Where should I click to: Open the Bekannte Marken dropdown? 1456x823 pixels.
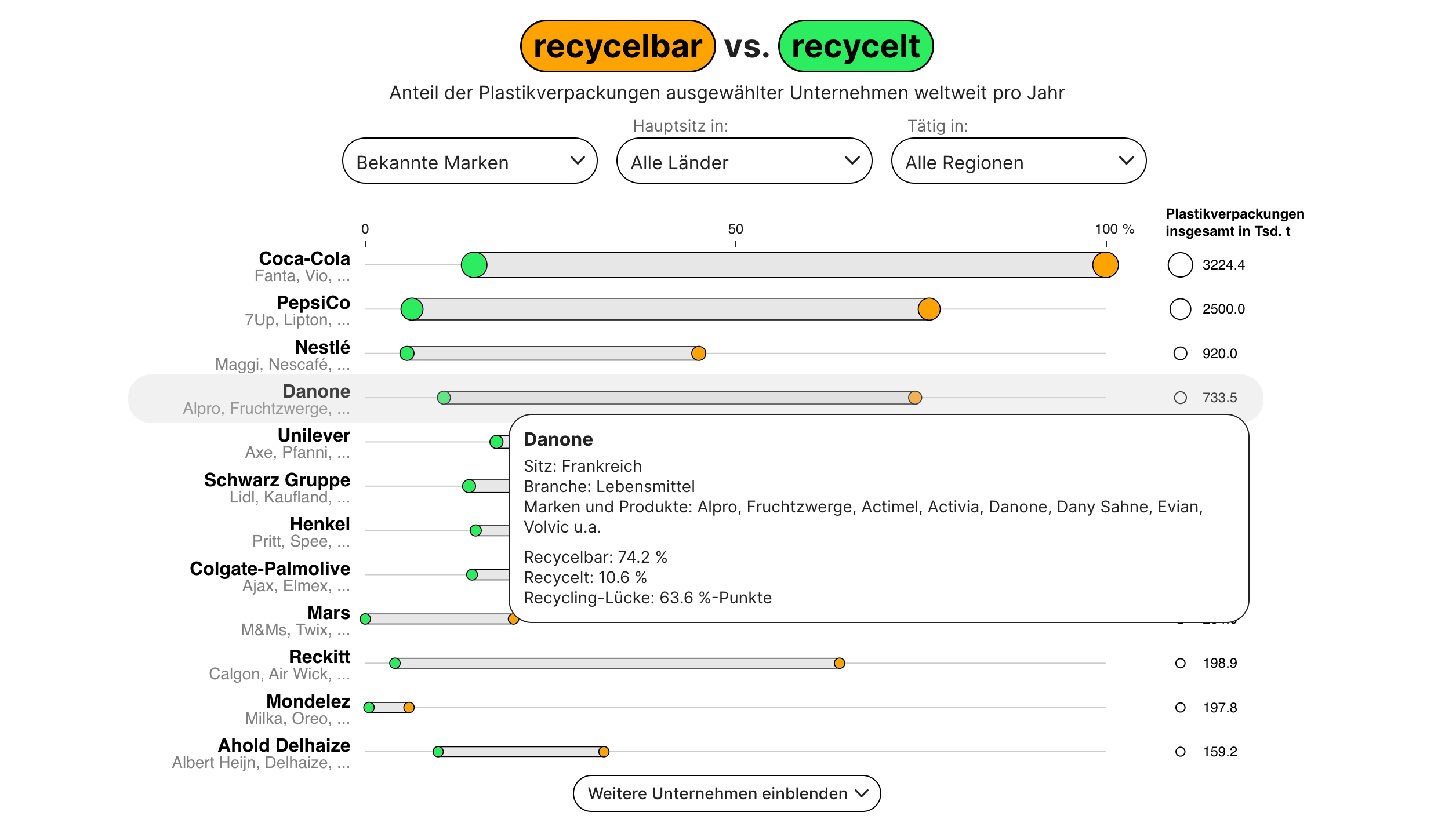(x=470, y=161)
